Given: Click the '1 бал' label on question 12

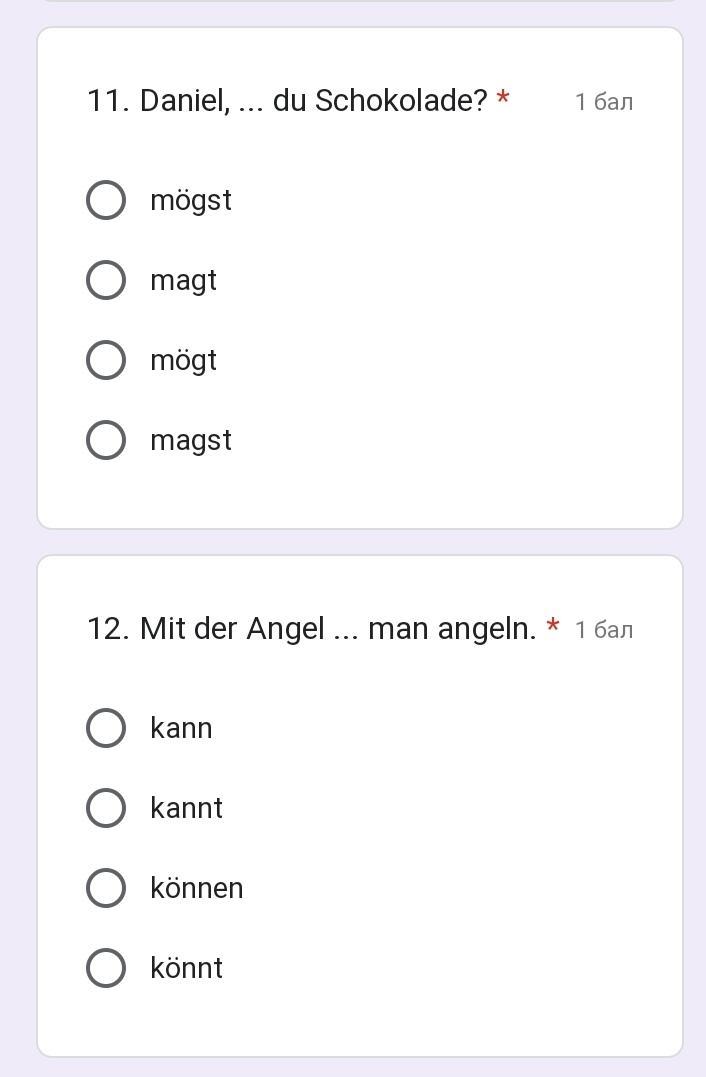Looking at the screenshot, I should (604, 630).
